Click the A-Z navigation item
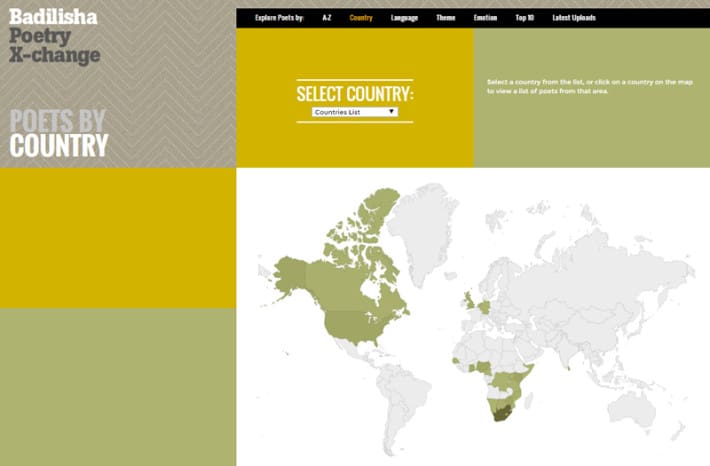The height and width of the screenshot is (466, 710). coord(327,18)
